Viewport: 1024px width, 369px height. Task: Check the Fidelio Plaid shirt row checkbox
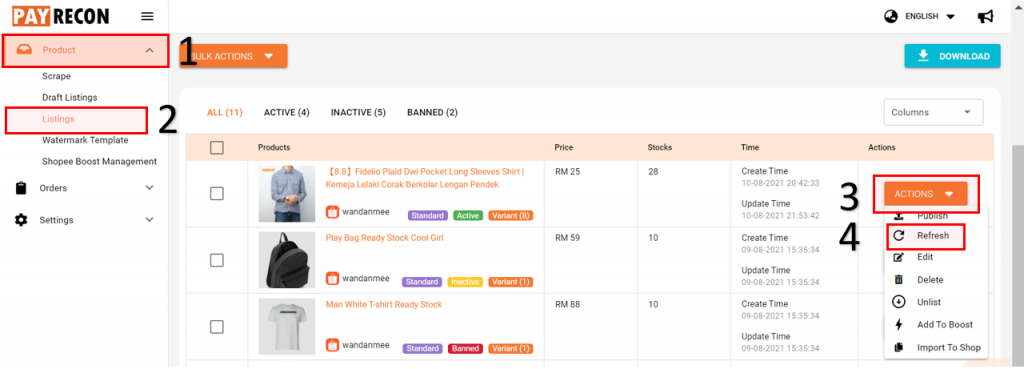[x=217, y=194]
